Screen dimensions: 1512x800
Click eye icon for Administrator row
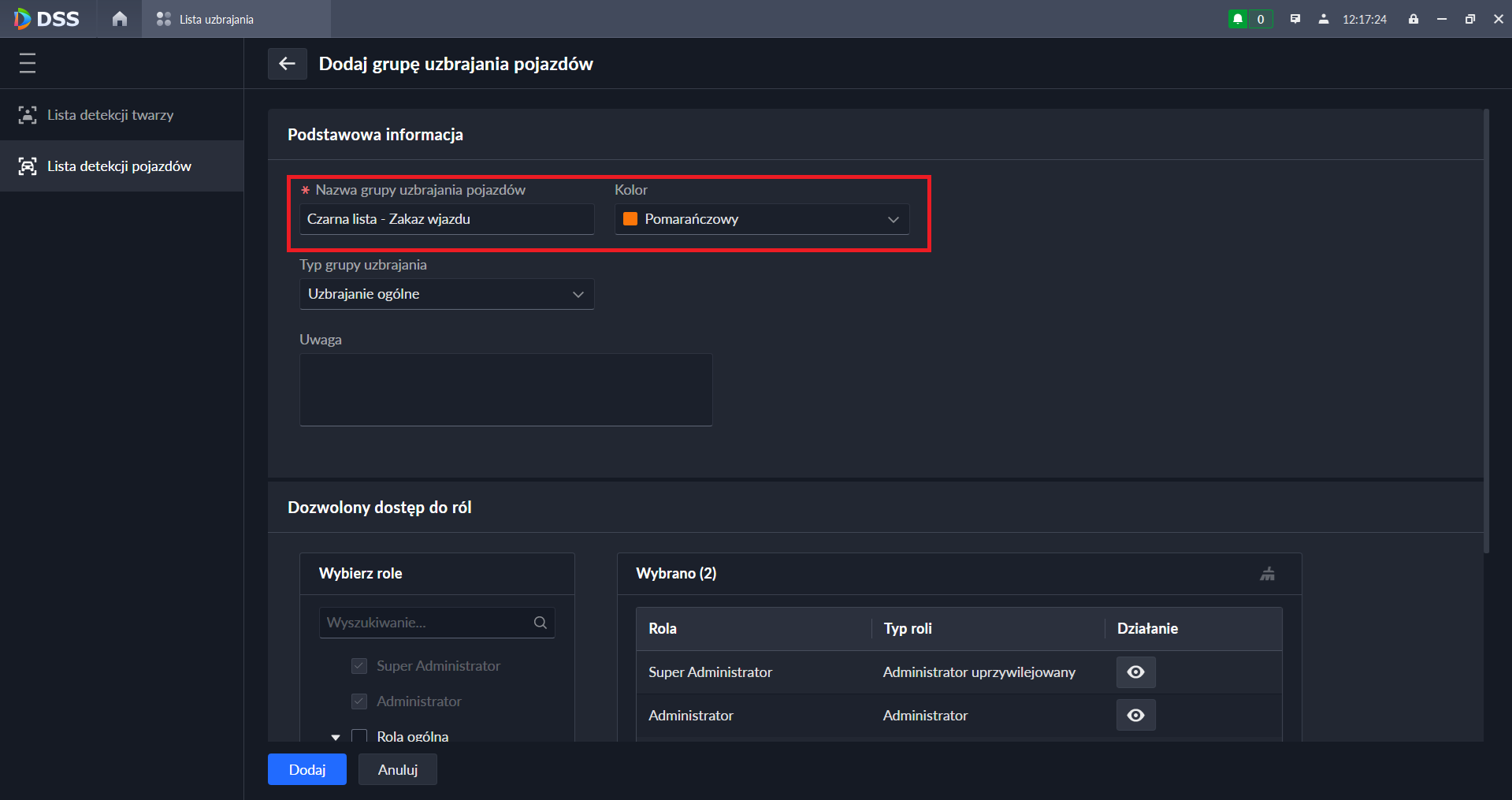click(1135, 715)
